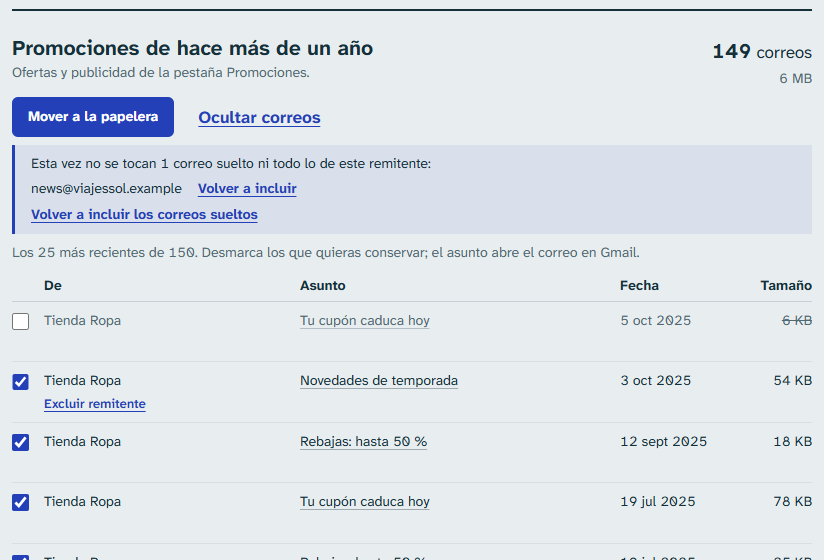
Task: Click the 'Ofertas y publicidad de la pestaña Promociones' subtitle
Action: 161,72
